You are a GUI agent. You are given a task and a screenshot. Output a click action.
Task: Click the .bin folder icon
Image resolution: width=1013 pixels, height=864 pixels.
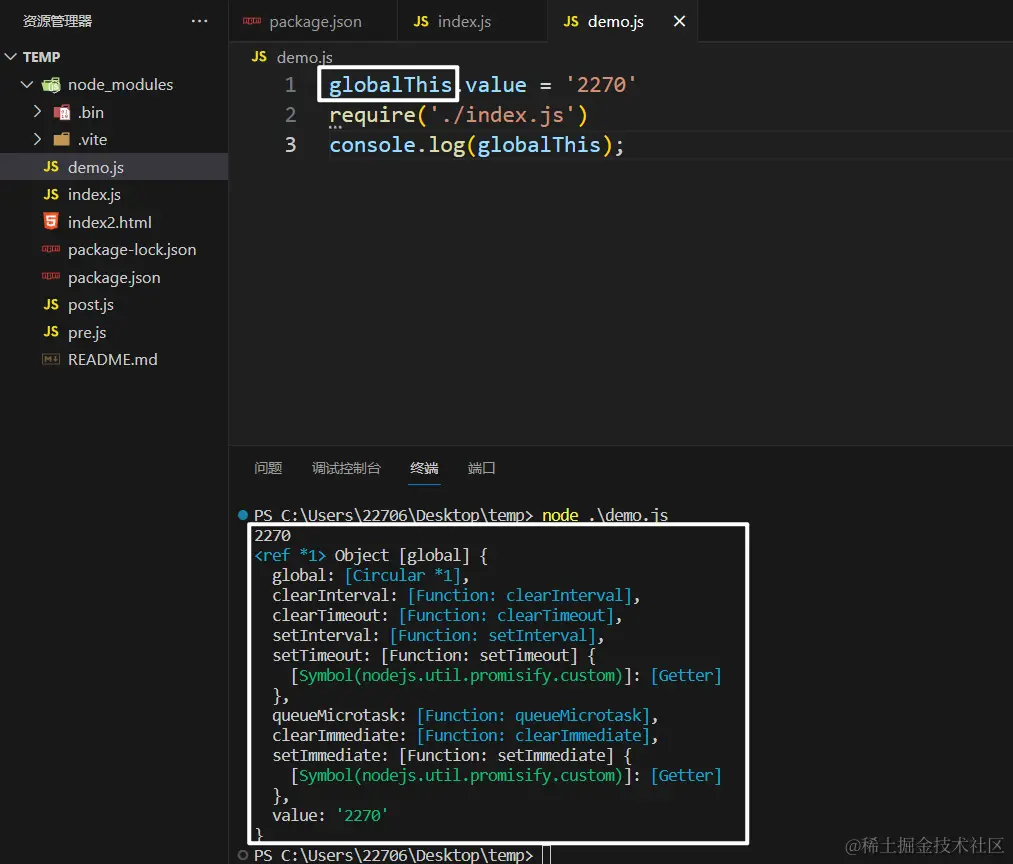click(x=62, y=112)
